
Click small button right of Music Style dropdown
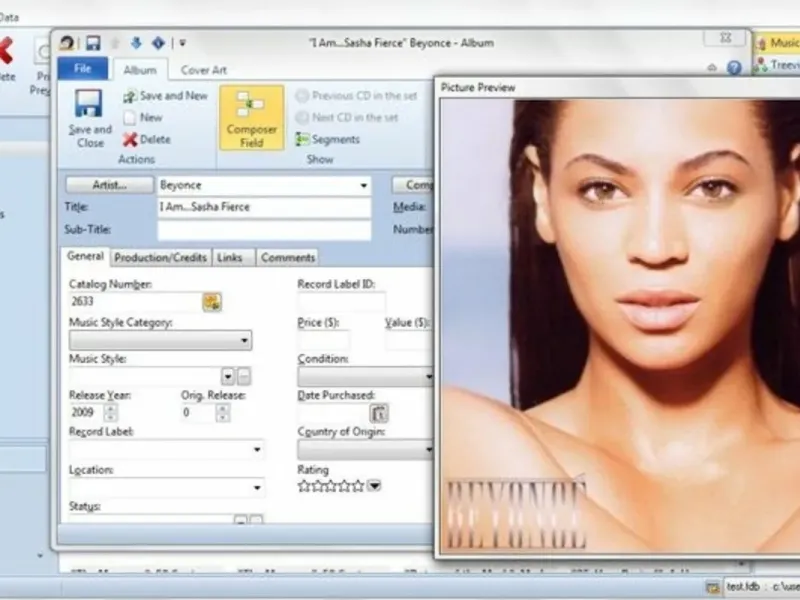244,377
